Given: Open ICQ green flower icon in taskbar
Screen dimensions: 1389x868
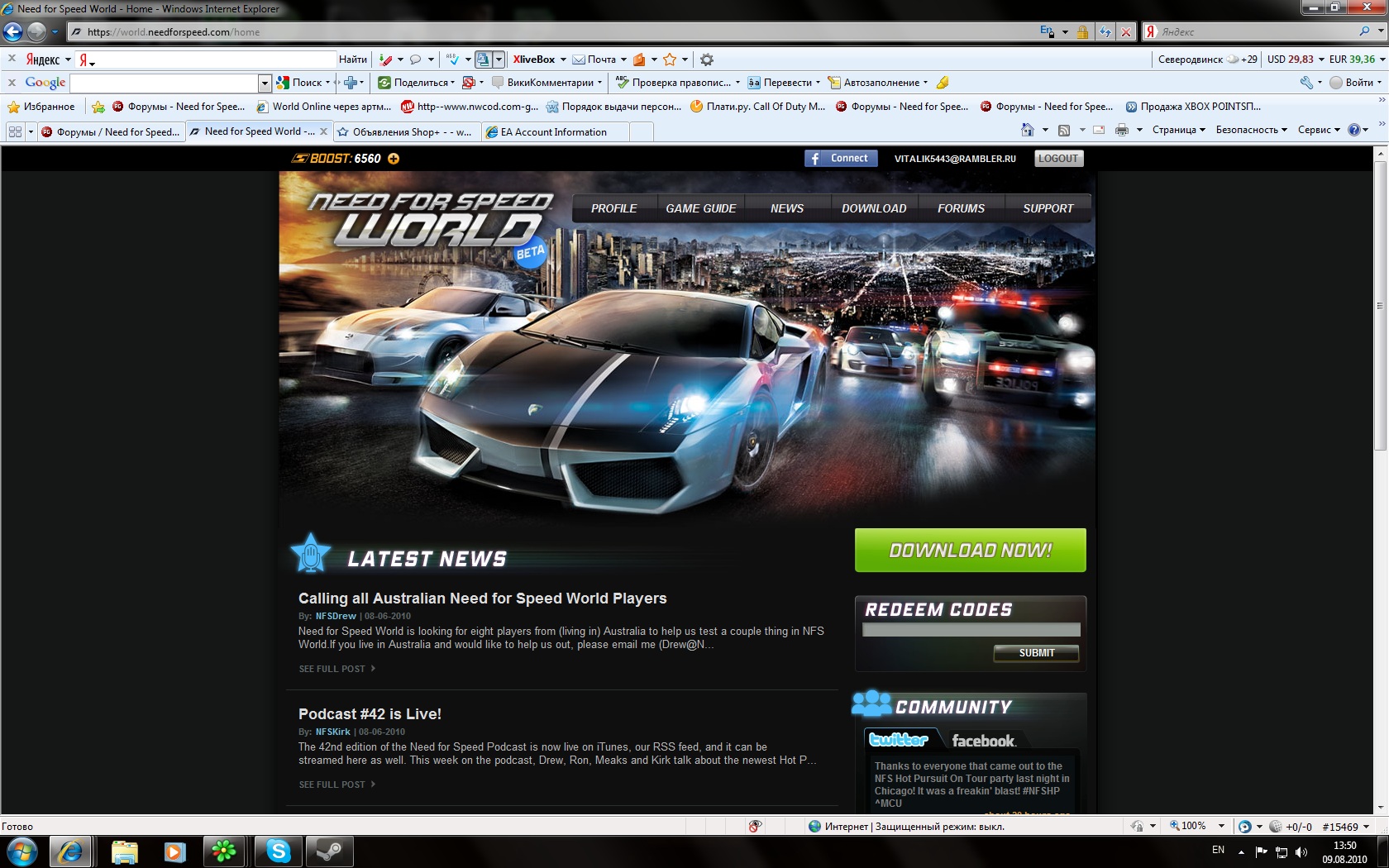Looking at the screenshot, I should 224,851.
